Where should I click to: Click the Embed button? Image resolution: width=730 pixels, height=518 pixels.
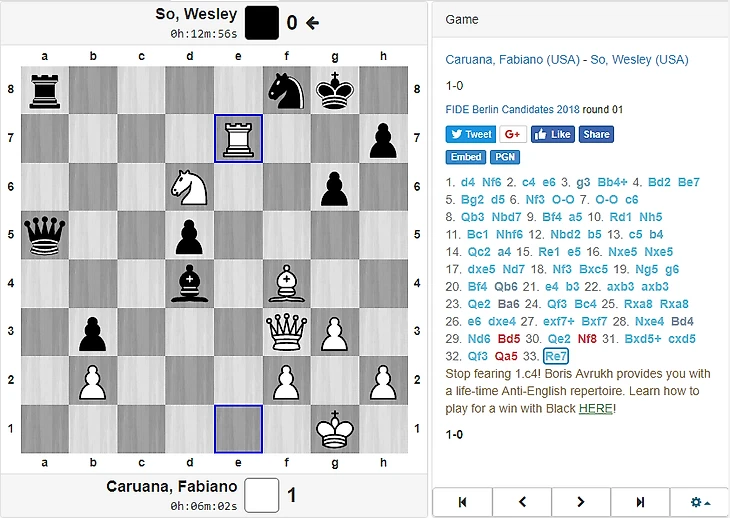point(466,157)
